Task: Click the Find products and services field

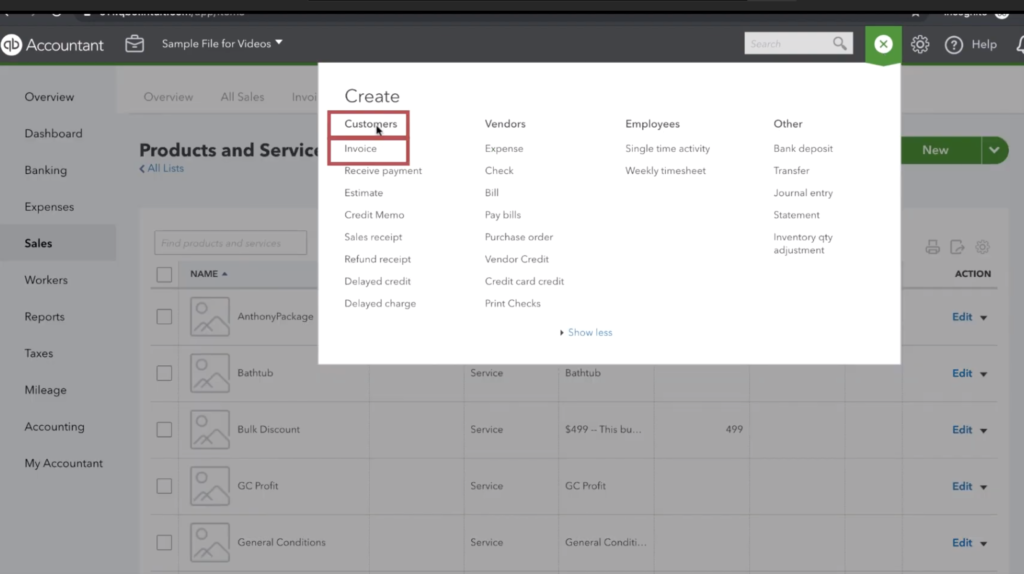Action: tap(230, 243)
